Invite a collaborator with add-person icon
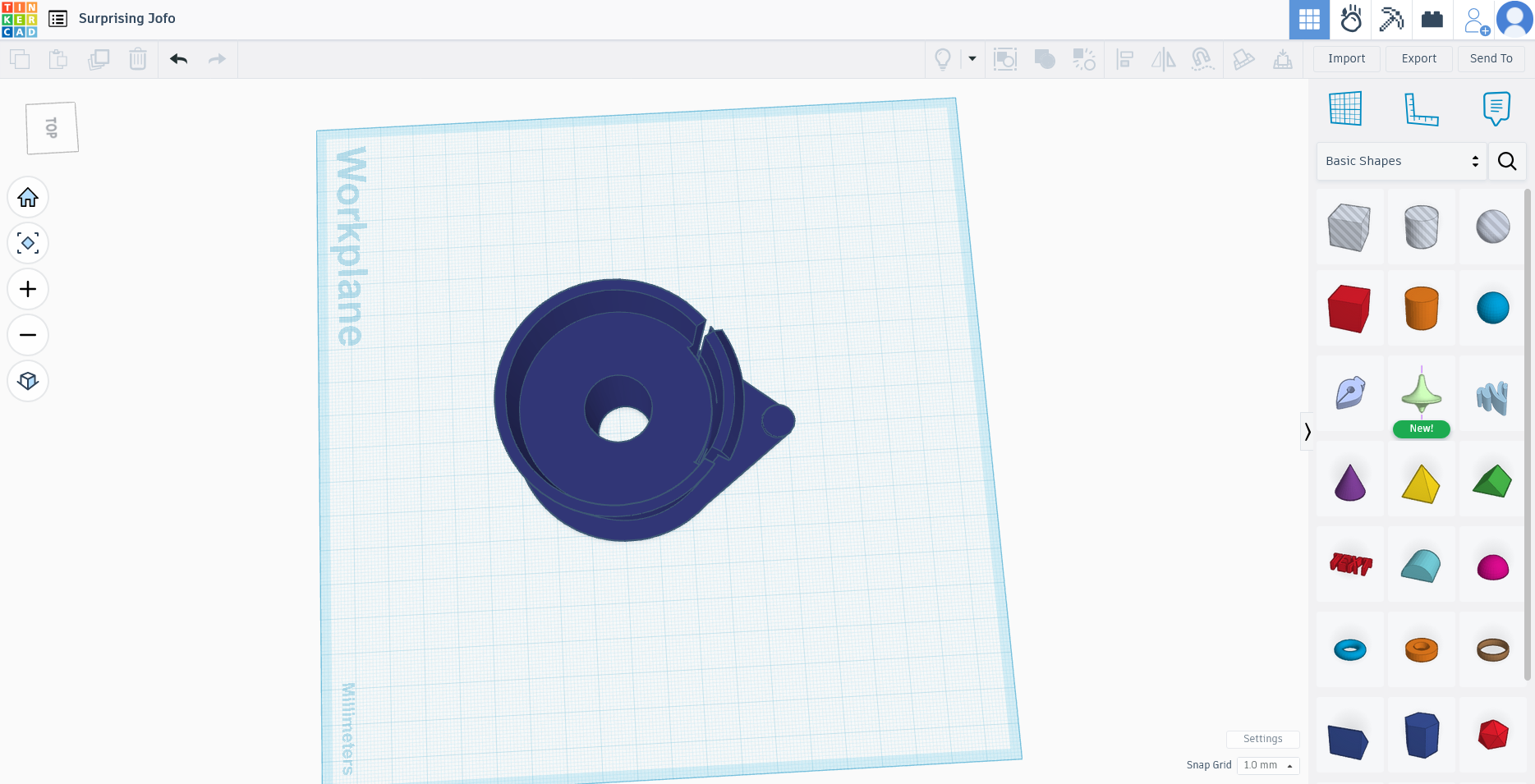This screenshot has width=1535, height=784. pos(1476,21)
